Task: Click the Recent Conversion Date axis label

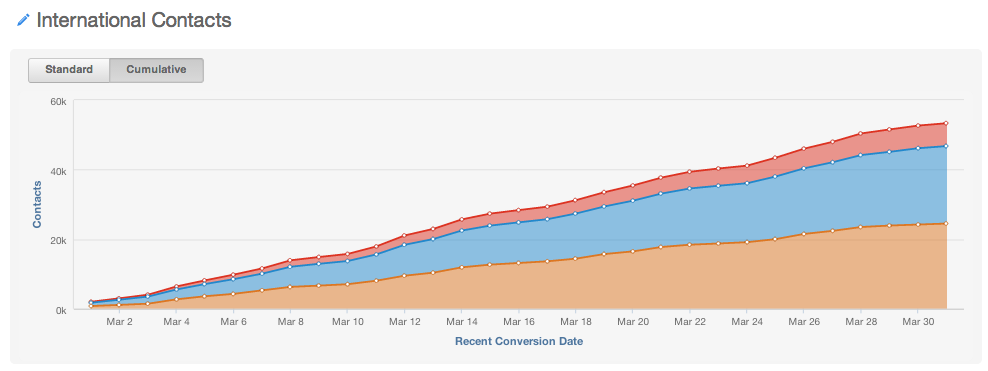Action: point(519,342)
